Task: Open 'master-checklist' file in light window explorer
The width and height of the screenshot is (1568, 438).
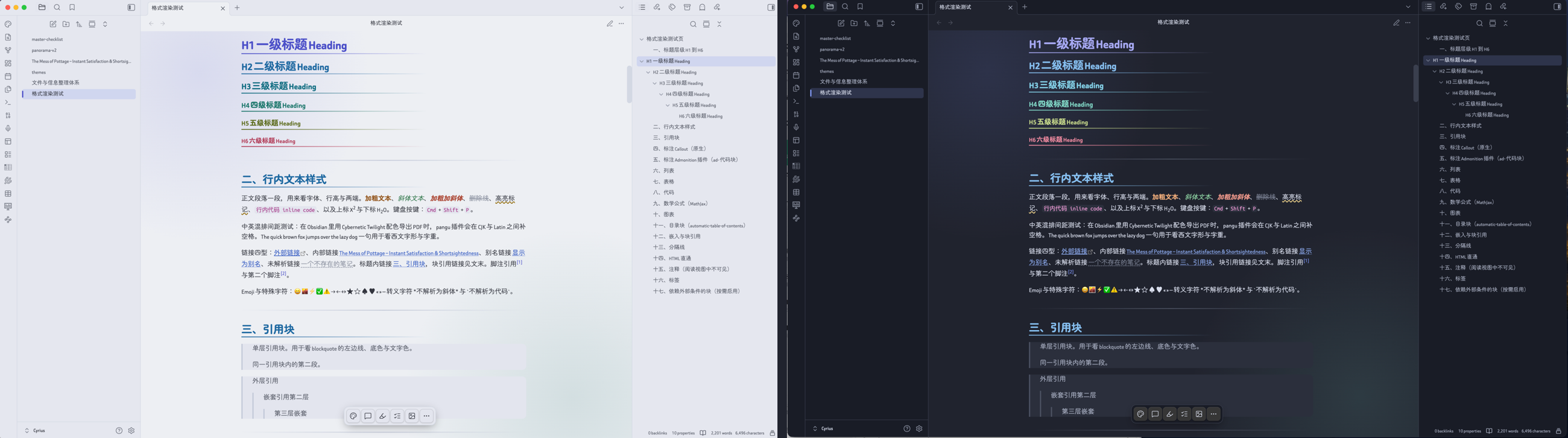Action: point(48,40)
